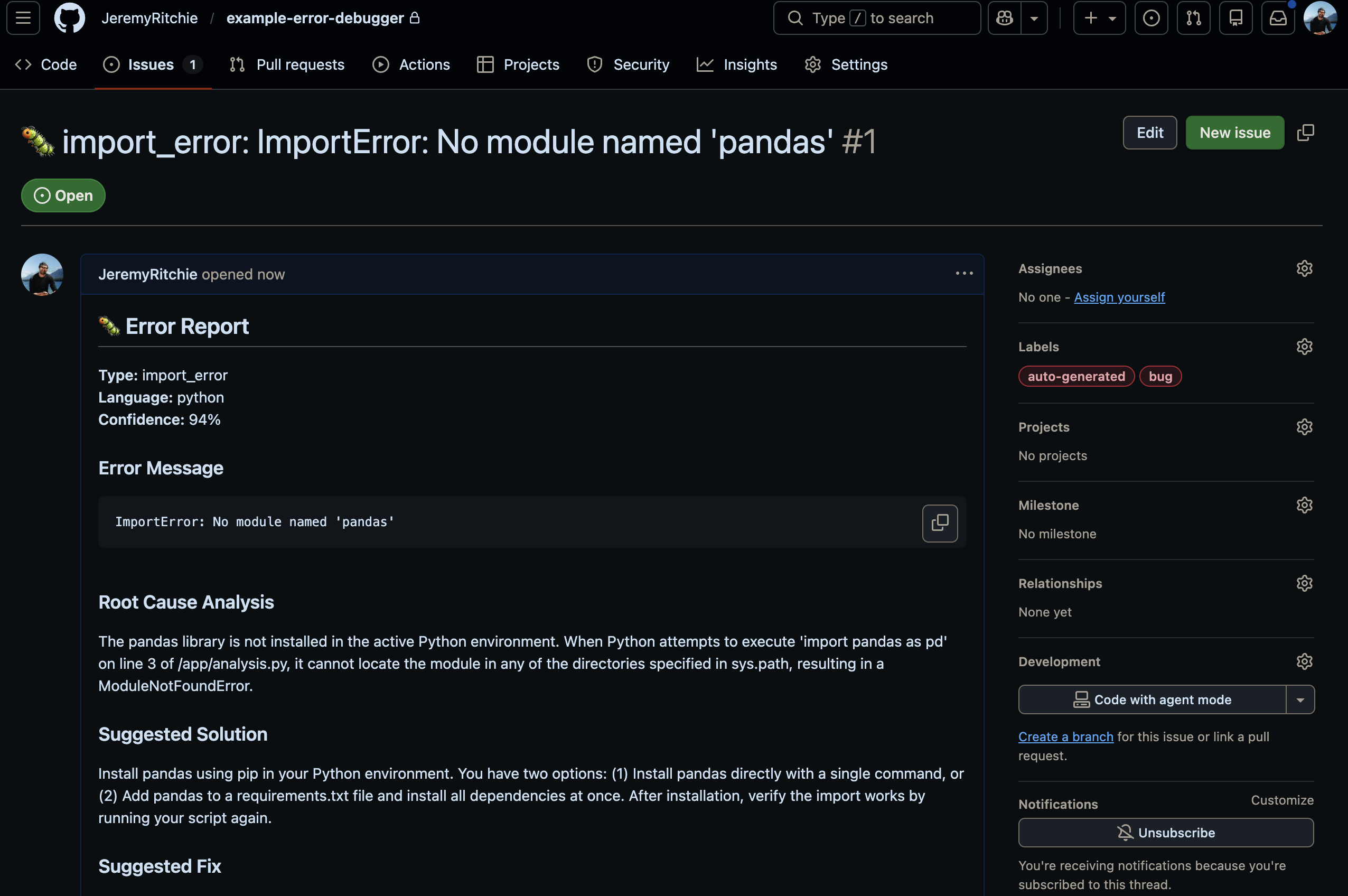The image size is (1348, 896).
Task: Open the global navigation hamburger menu
Action: coord(22,18)
